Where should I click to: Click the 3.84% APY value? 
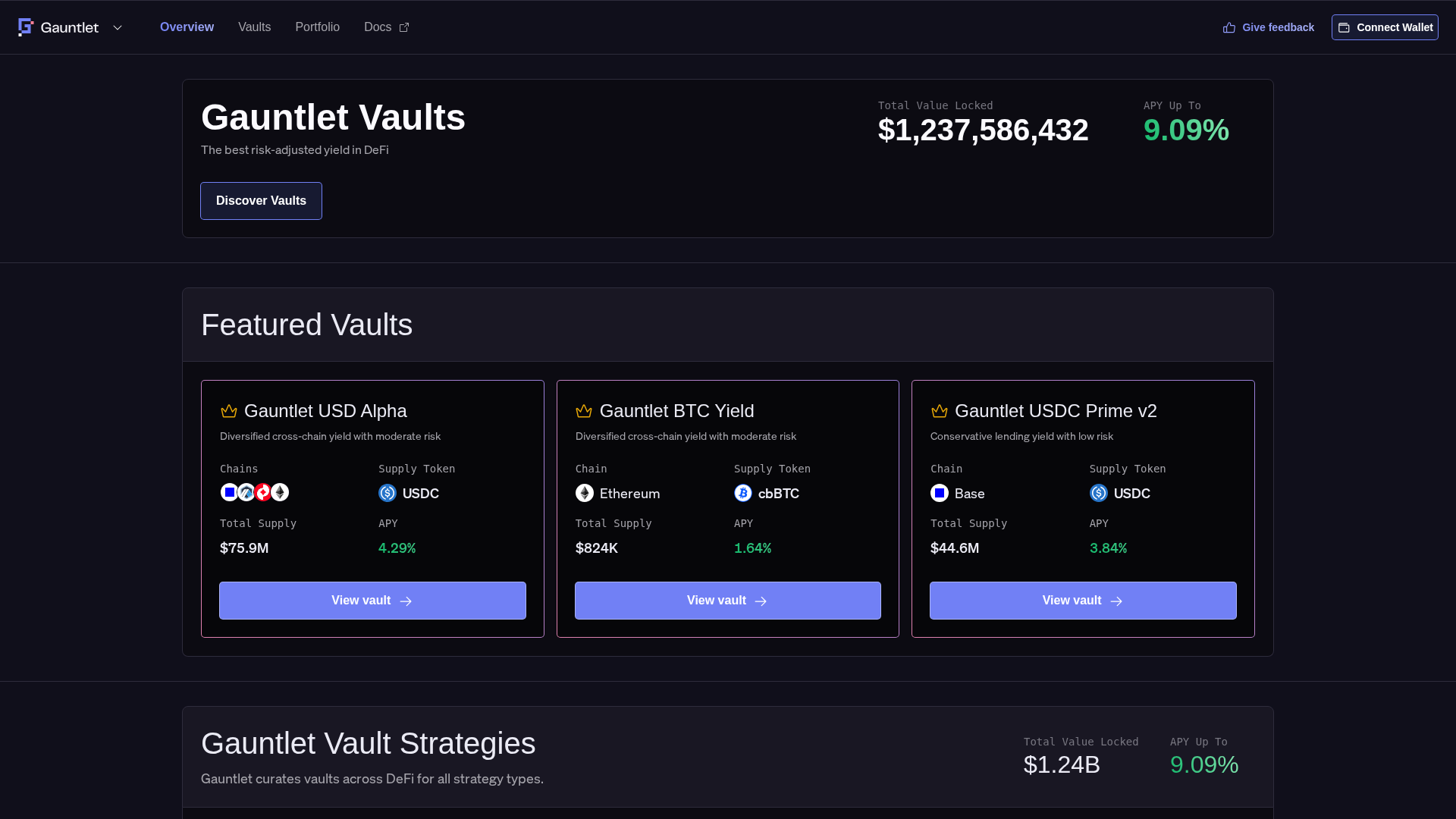[1109, 548]
